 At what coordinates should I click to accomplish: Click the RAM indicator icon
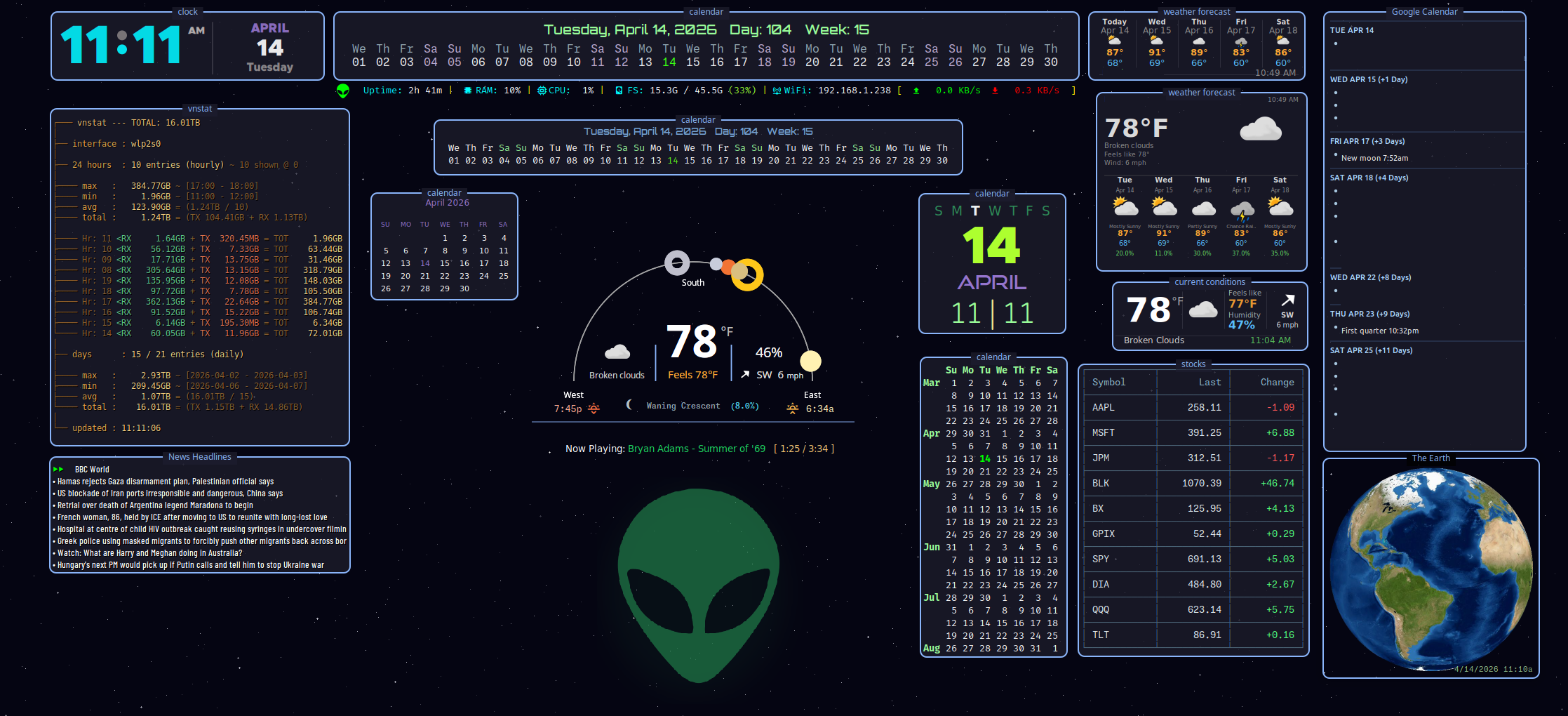(x=468, y=90)
